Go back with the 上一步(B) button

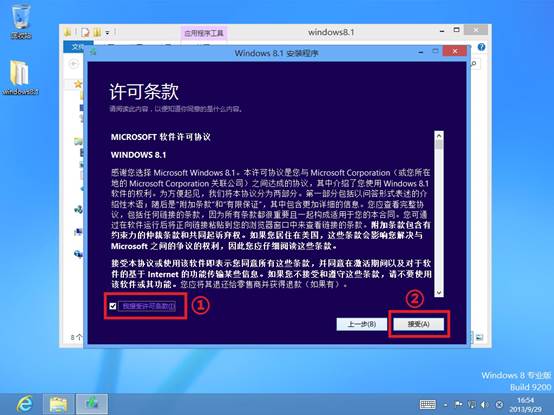pos(362,324)
